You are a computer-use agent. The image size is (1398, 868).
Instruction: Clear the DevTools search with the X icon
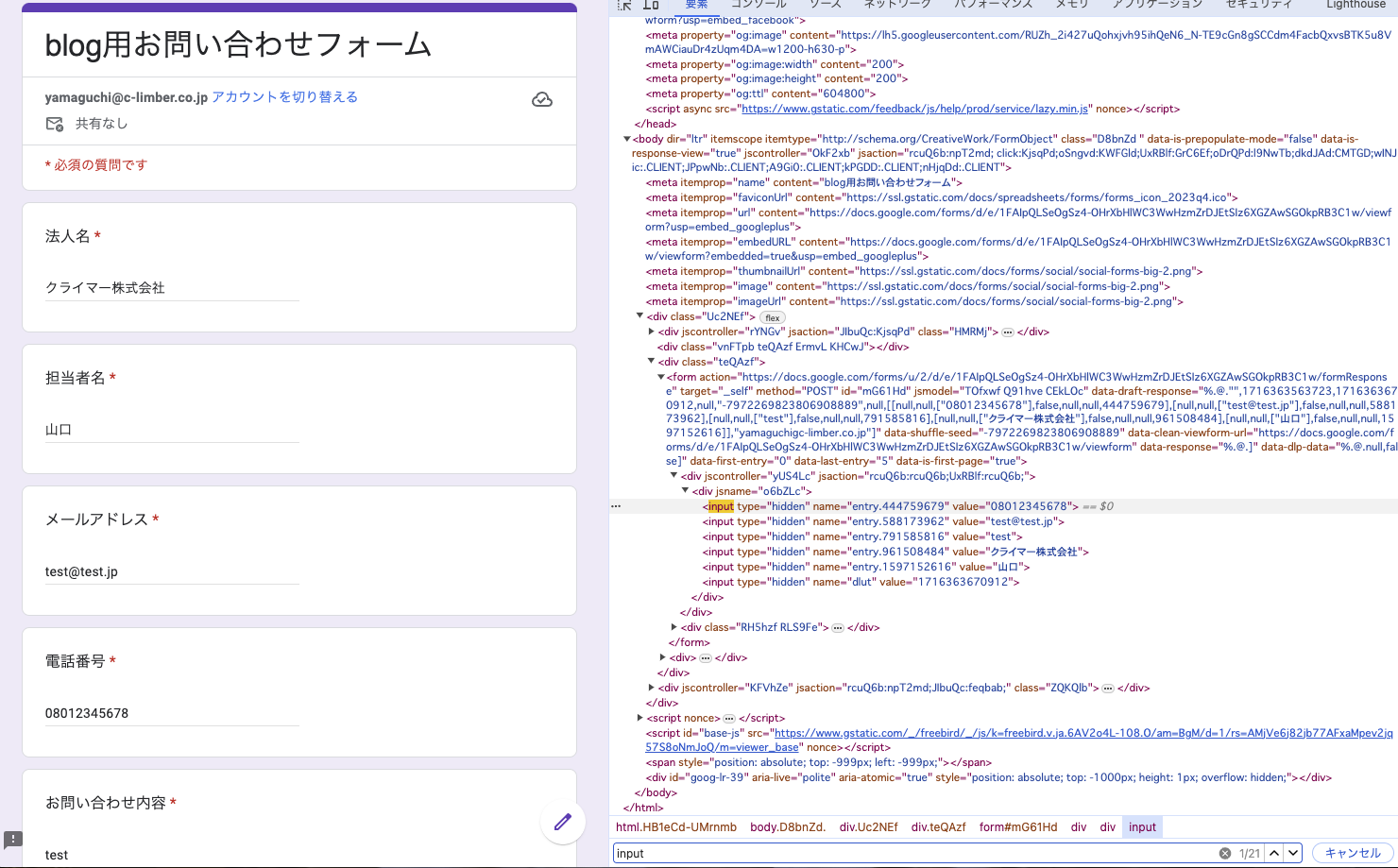click(1225, 853)
